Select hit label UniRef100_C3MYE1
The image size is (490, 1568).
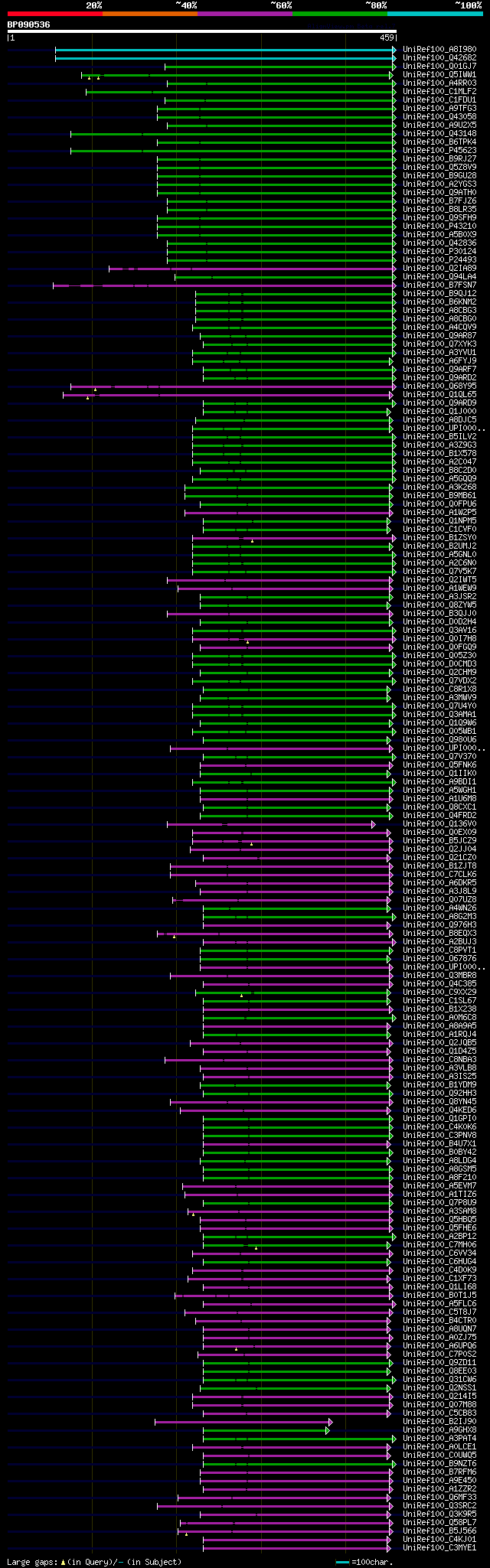(439, 1547)
